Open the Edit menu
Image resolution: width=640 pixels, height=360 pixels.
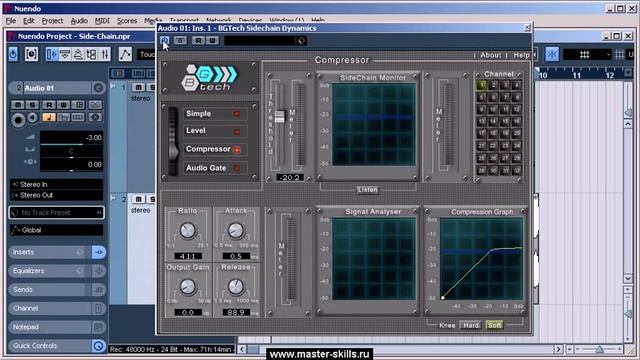tap(29, 20)
